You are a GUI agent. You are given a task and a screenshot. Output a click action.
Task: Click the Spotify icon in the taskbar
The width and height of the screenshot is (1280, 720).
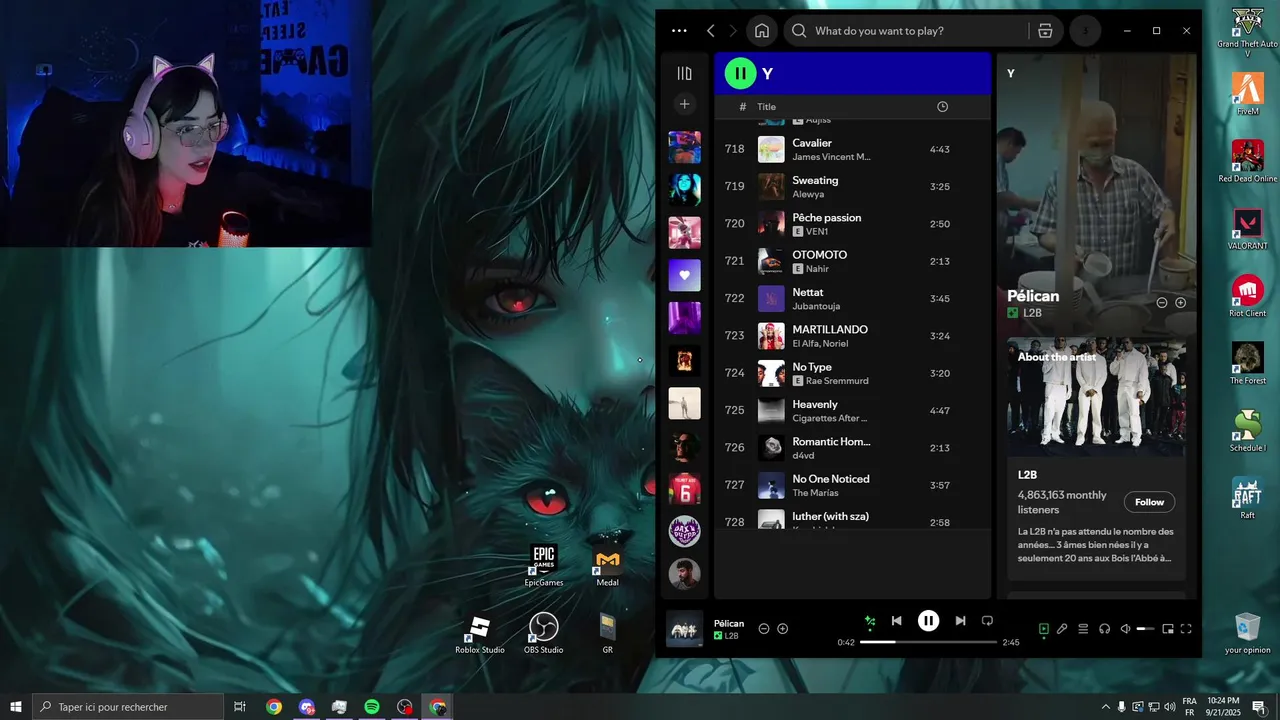click(x=371, y=707)
